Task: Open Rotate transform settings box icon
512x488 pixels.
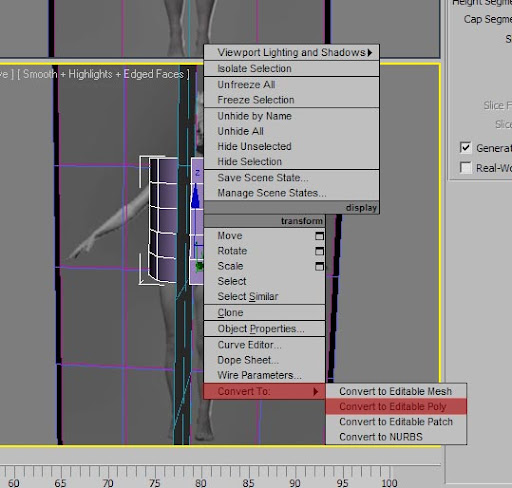Action: point(319,251)
